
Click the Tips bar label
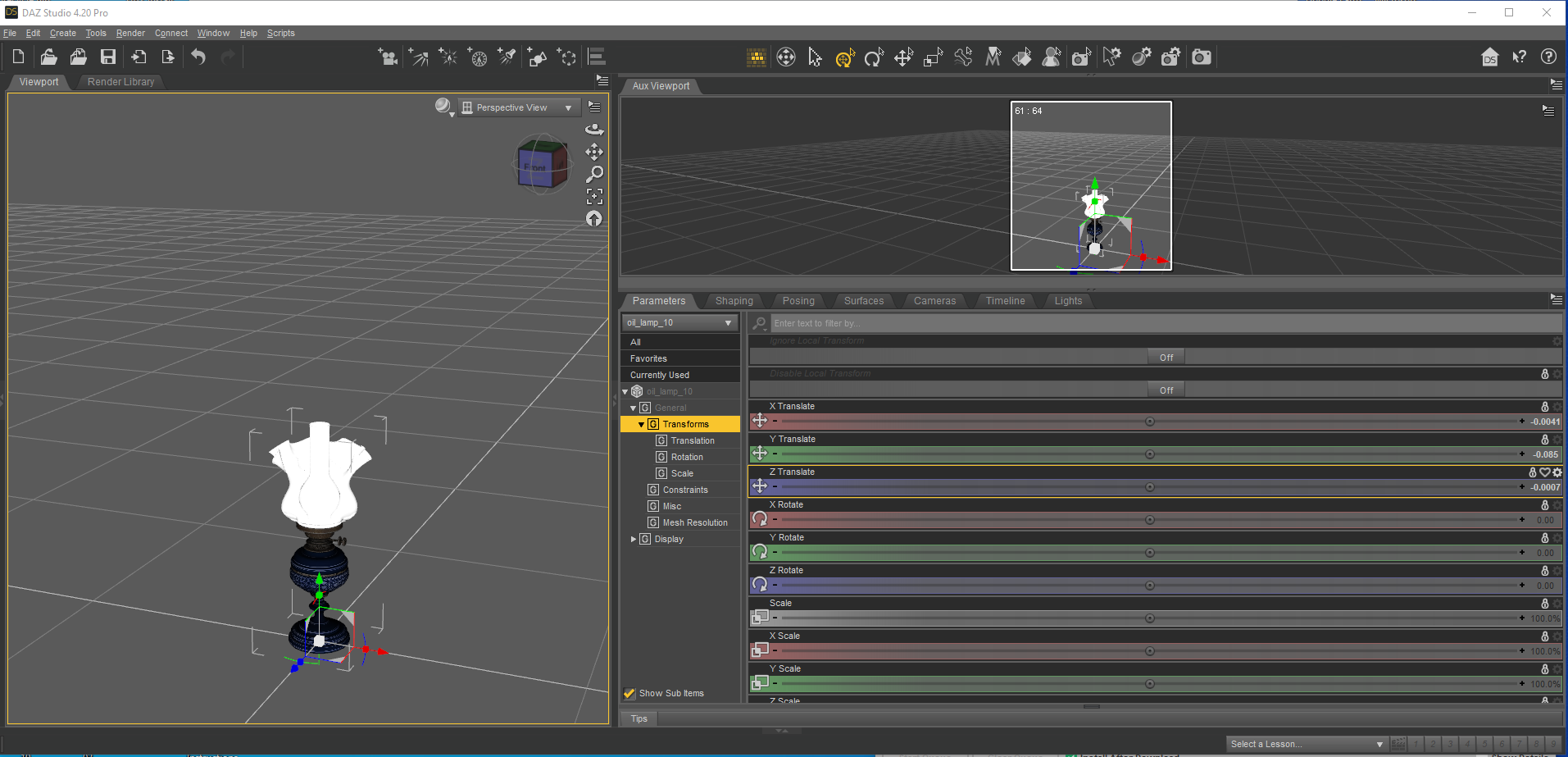(x=639, y=718)
